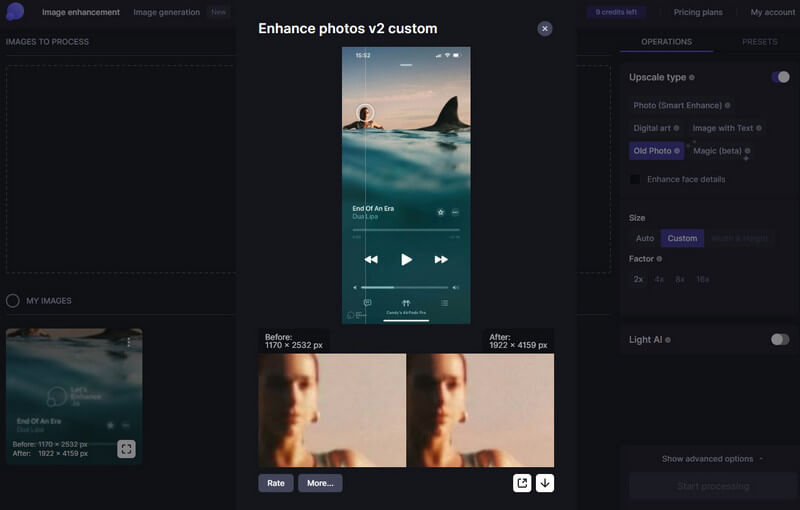Check the Enhance face details checkbox
800x510 pixels.
(x=635, y=180)
